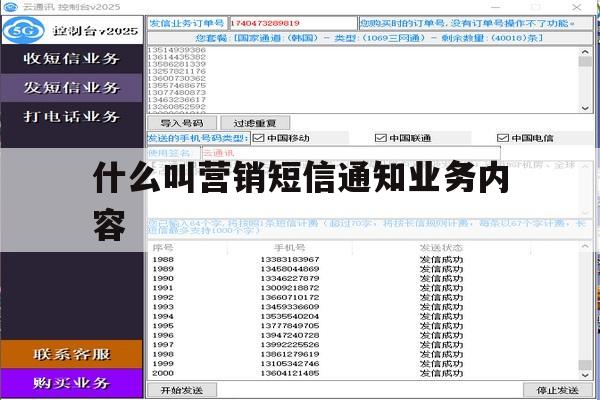Click the 购买业务 button

[x=72, y=383]
